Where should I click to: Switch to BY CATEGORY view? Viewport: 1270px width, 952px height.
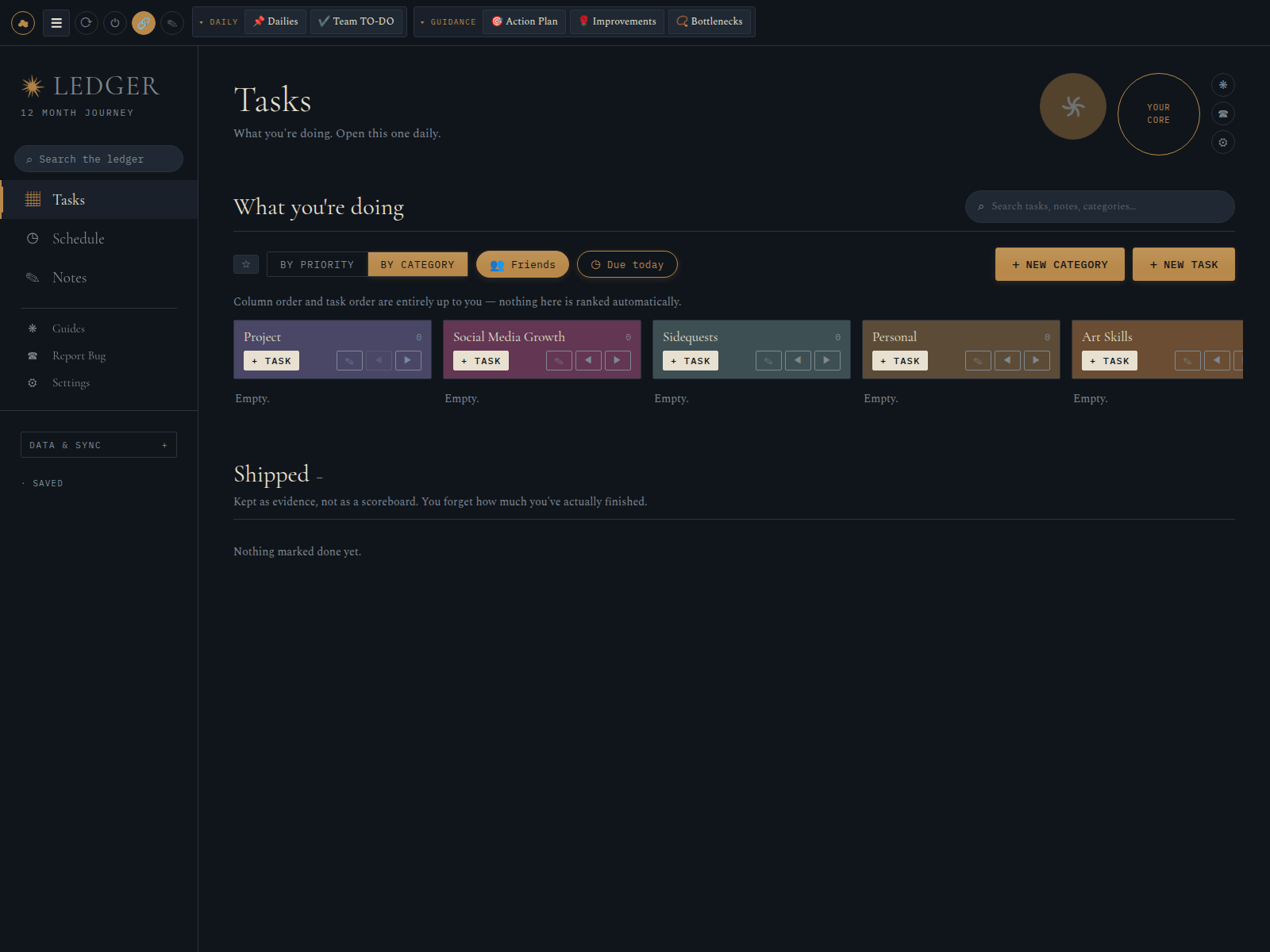[x=418, y=264]
